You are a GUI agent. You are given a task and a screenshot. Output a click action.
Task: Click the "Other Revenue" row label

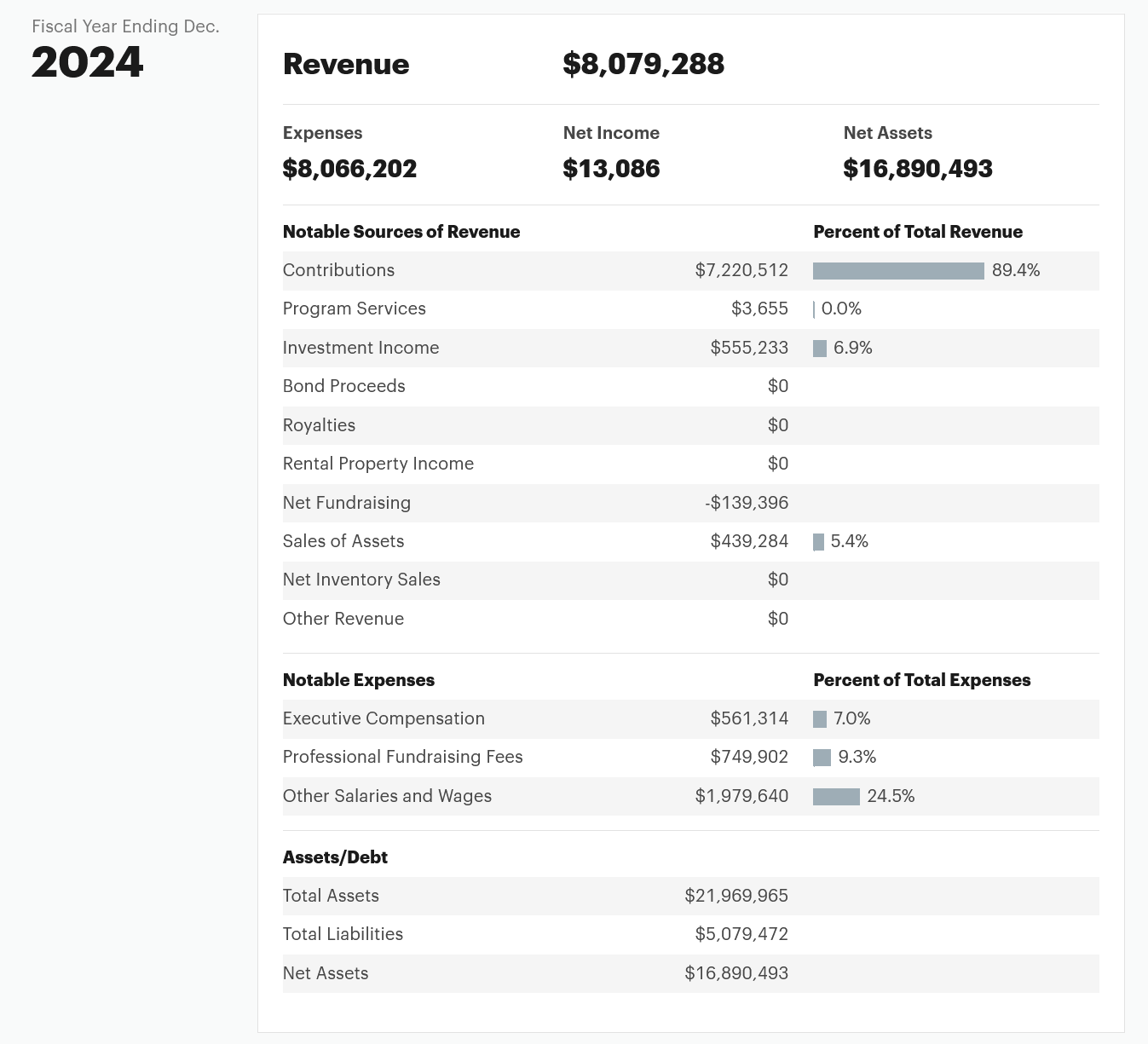(x=343, y=619)
